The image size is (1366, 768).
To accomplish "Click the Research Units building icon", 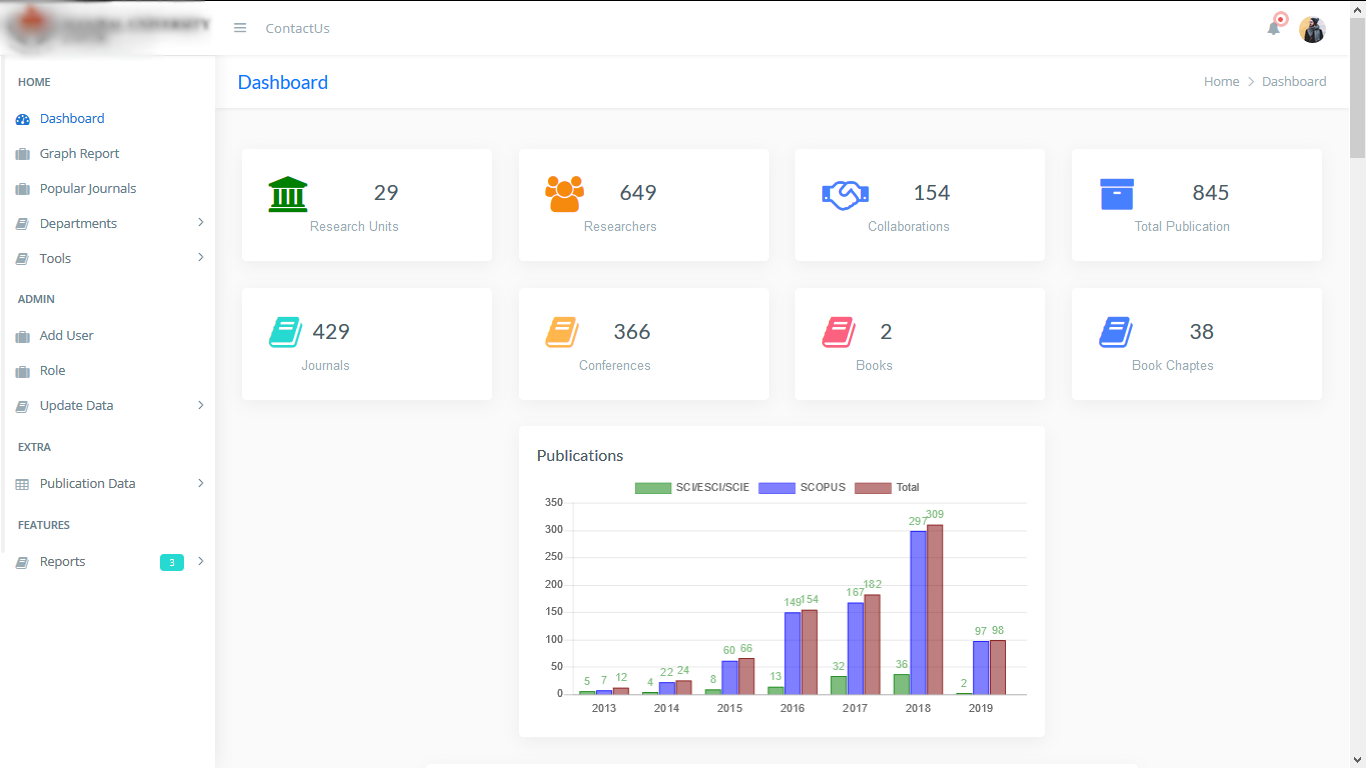I will pos(288,194).
